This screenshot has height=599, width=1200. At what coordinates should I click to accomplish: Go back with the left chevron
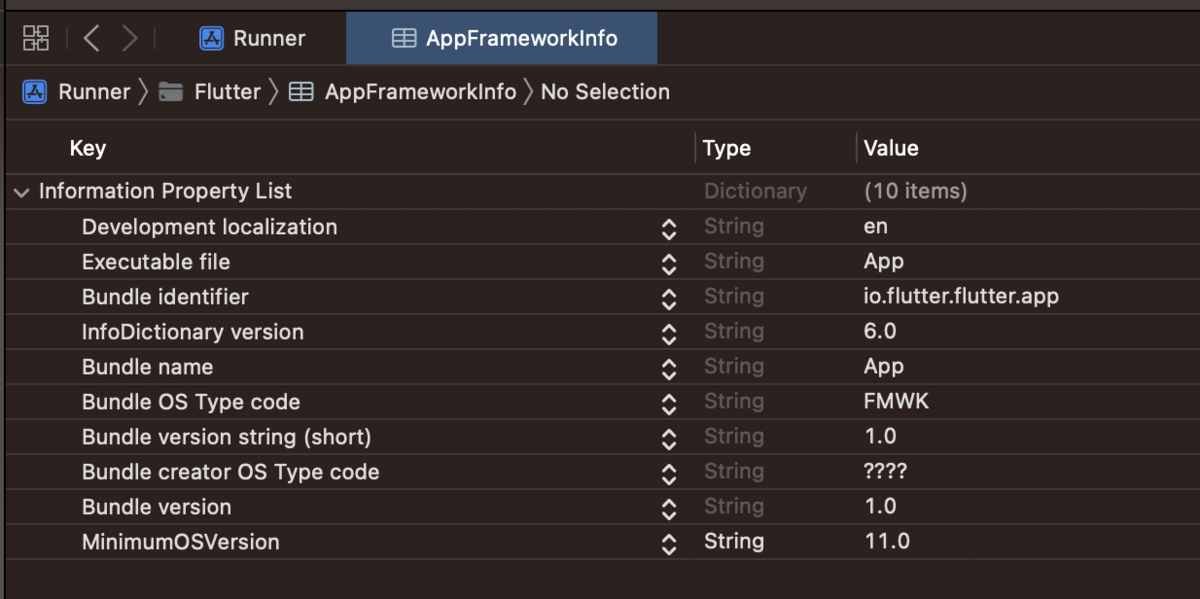(x=92, y=39)
